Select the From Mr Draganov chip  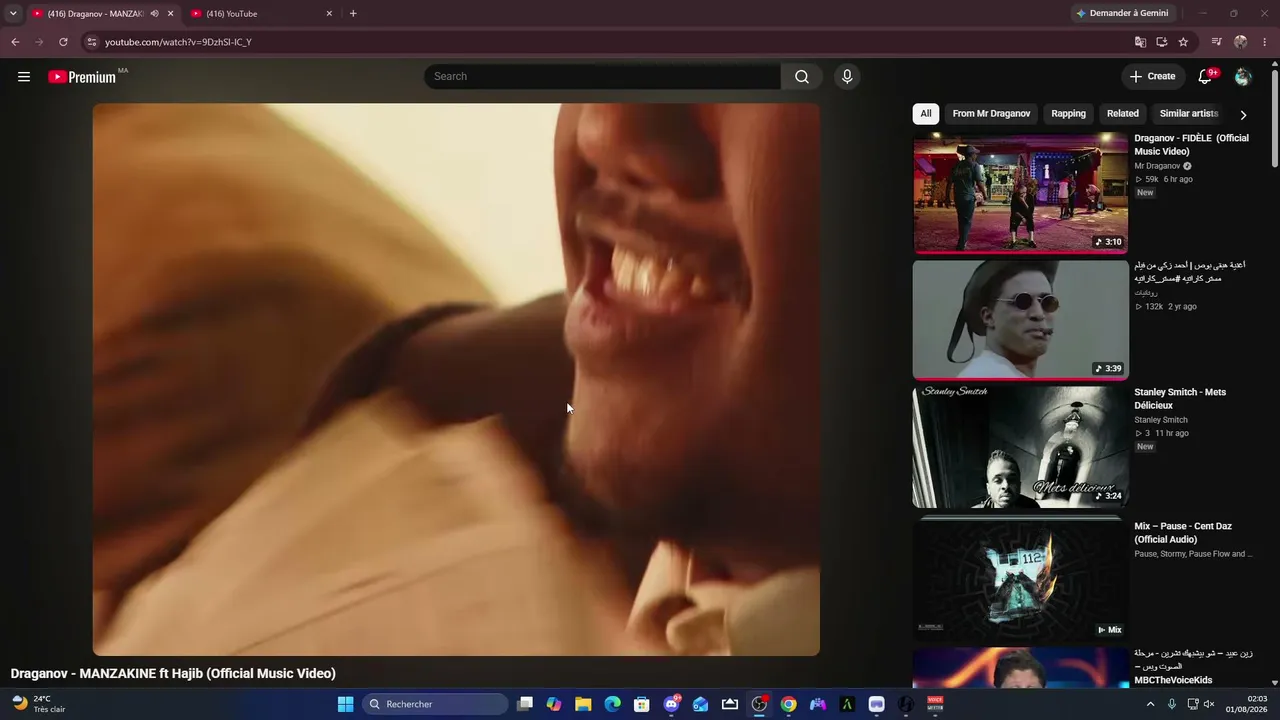click(x=991, y=114)
